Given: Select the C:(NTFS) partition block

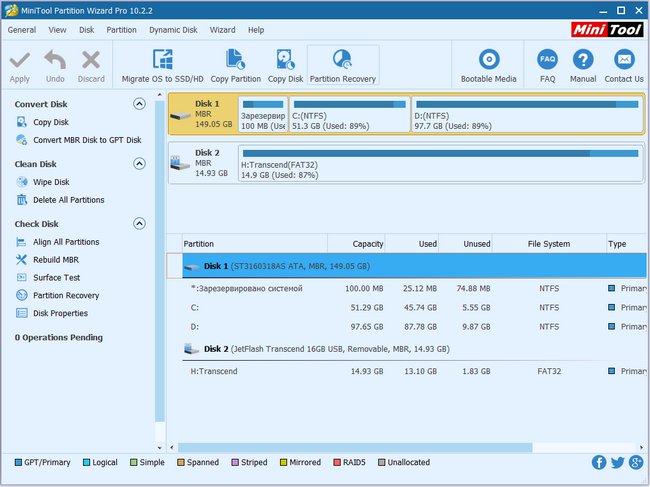Looking at the screenshot, I should 349,114.
